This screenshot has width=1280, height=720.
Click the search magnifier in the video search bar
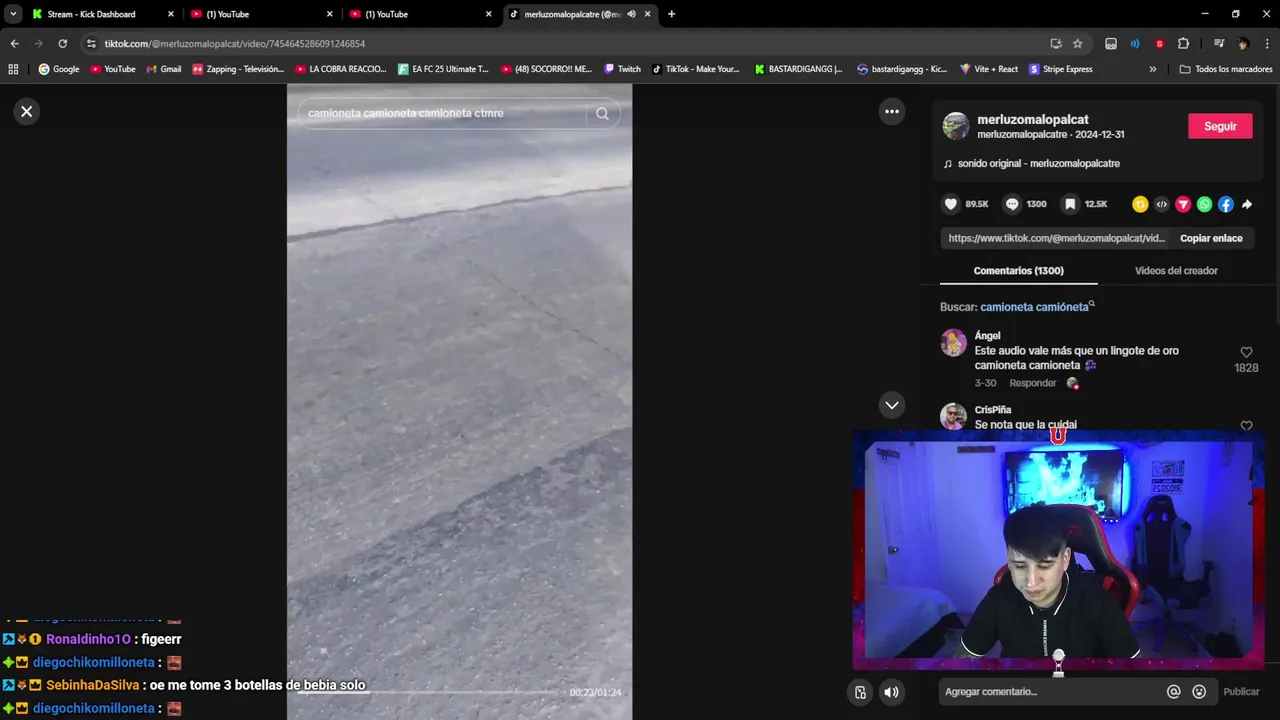coord(602,113)
